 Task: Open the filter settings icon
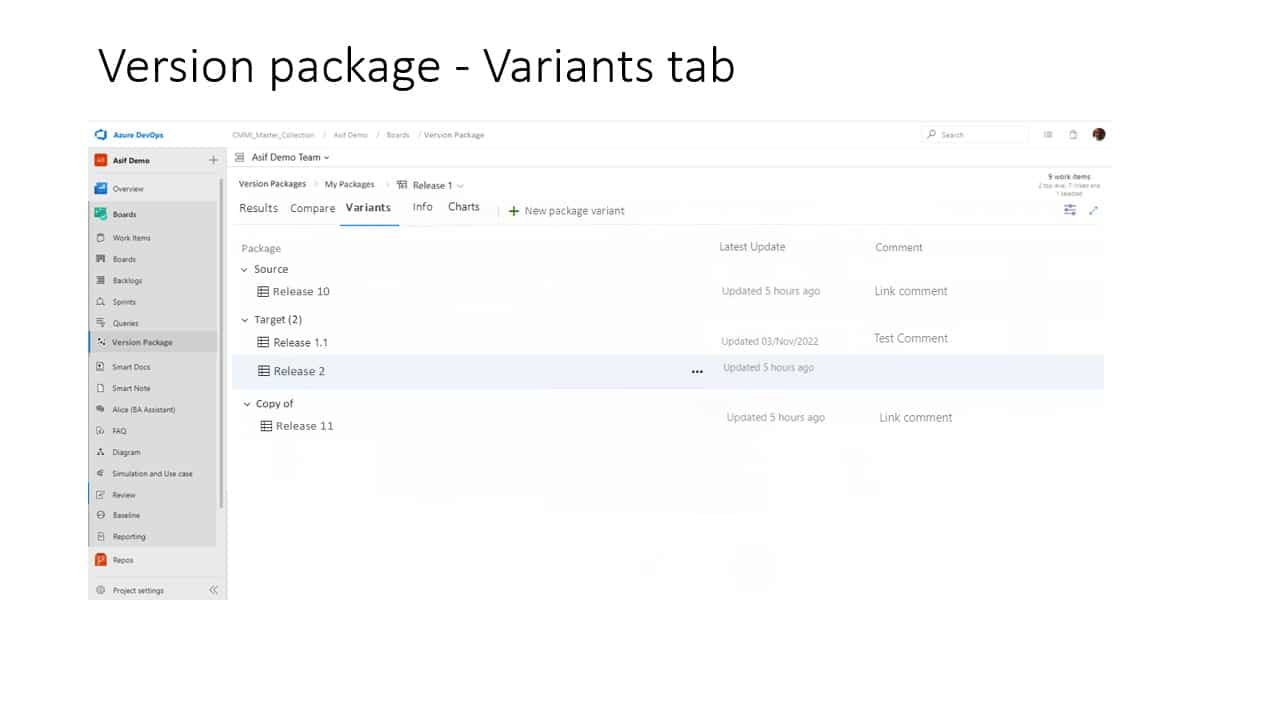(1069, 210)
